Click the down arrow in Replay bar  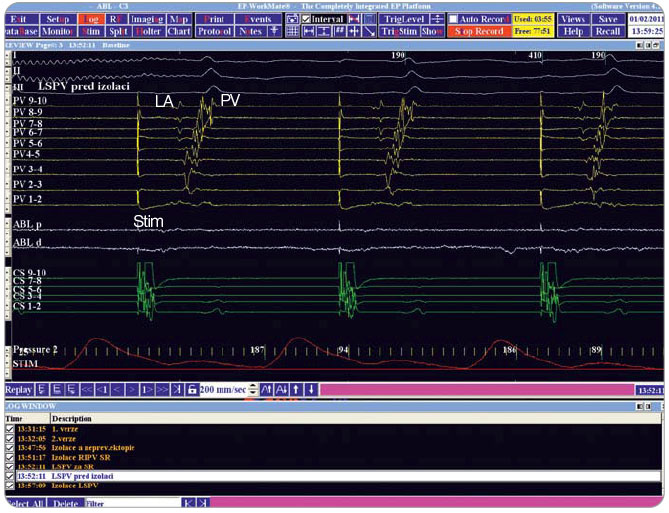[x=311, y=389]
